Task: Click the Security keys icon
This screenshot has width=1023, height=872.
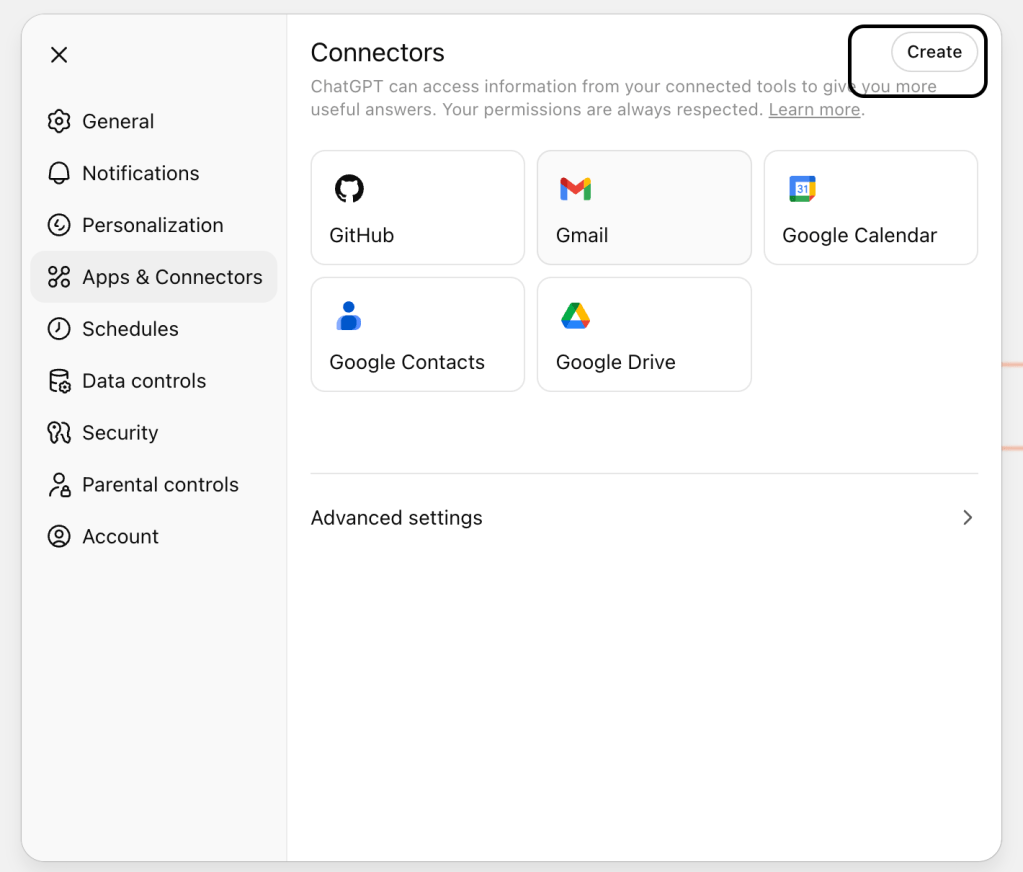Action: pyautogui.click(x=59, y=433)
